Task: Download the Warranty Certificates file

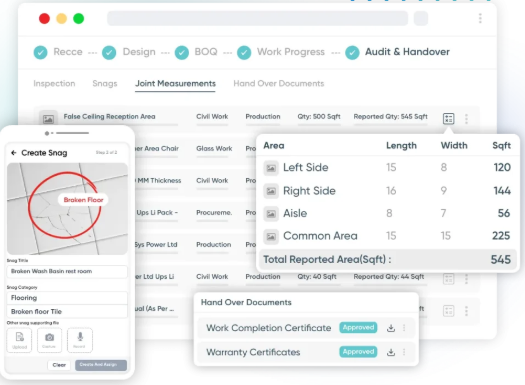Action: click(x=390, y=352)
